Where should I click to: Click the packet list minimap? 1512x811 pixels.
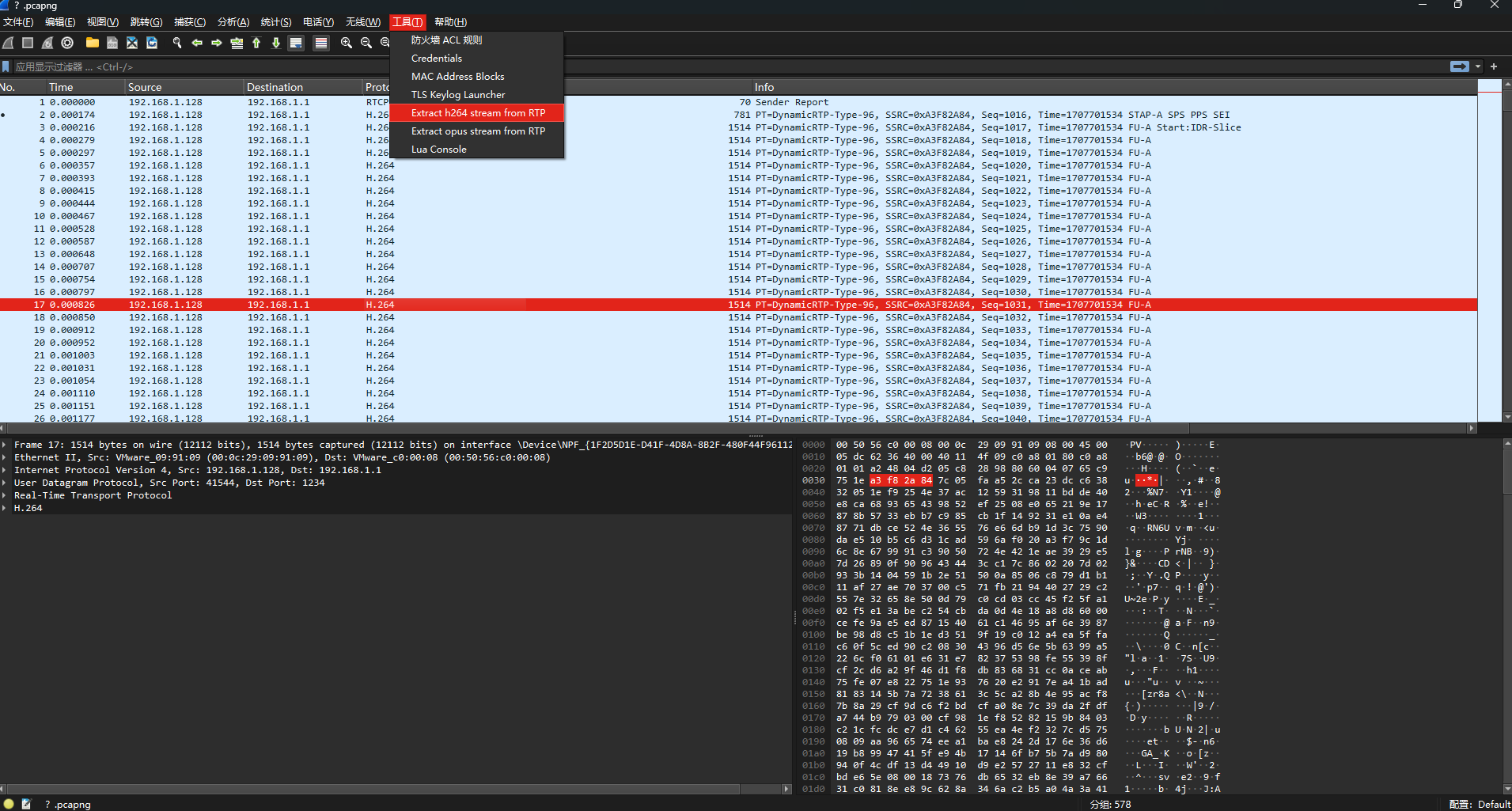1490,249
